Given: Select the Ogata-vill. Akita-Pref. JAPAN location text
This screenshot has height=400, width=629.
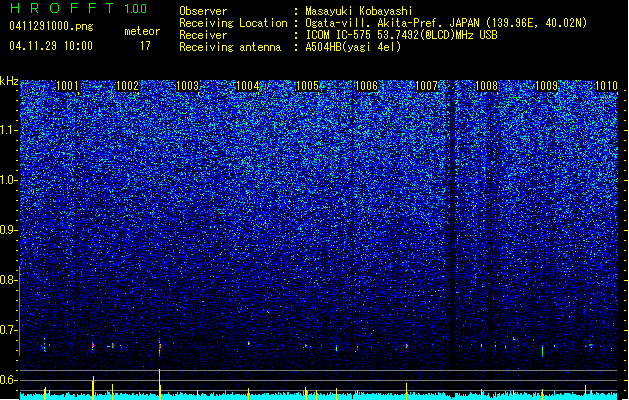Looking at the screenshot, I should pos(446,23).
